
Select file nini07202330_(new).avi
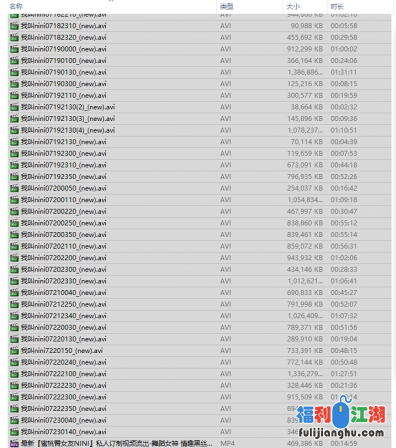click(199, 281)
